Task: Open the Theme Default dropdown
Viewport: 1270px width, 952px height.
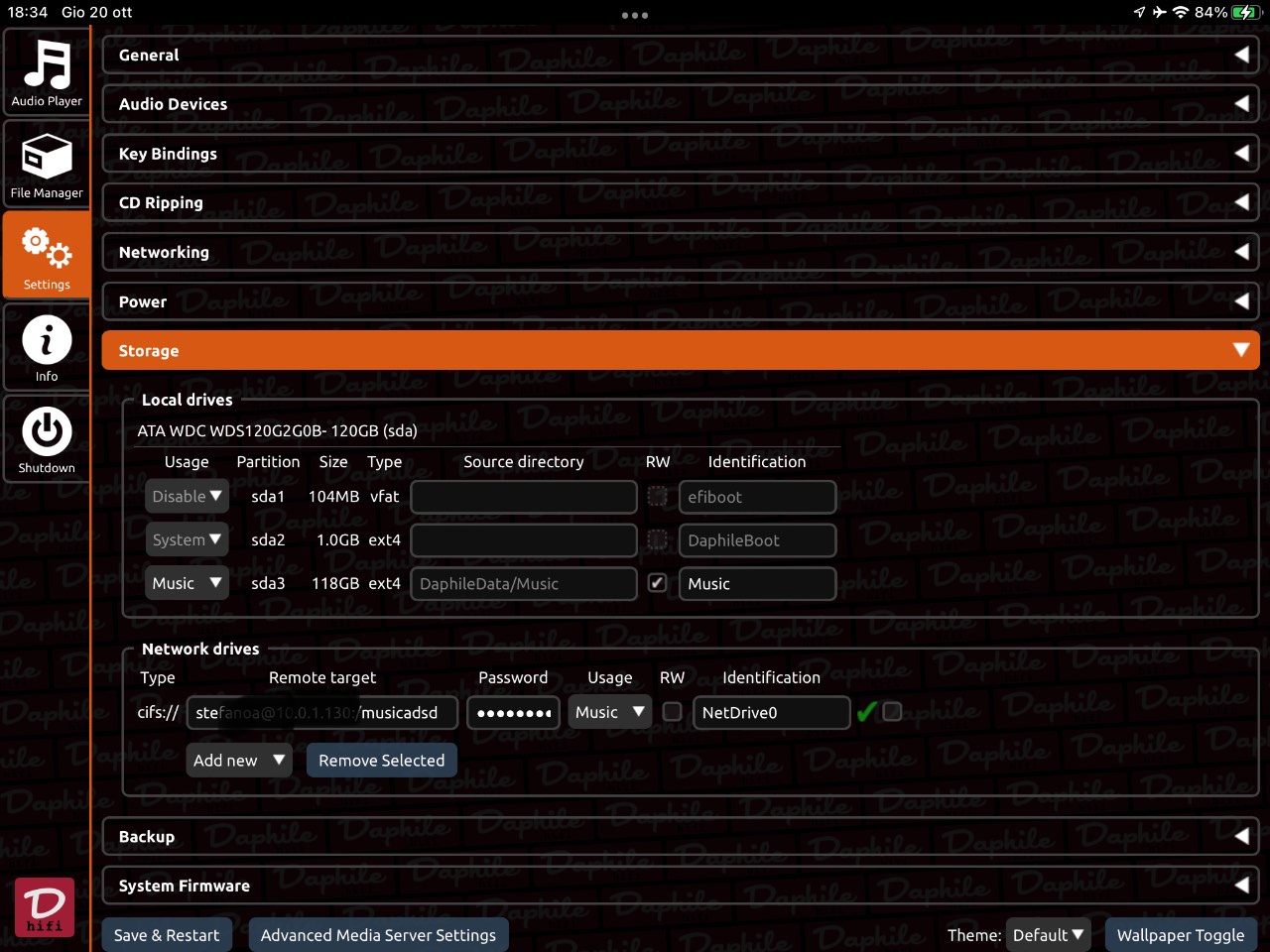Action: pos(1048,935)
